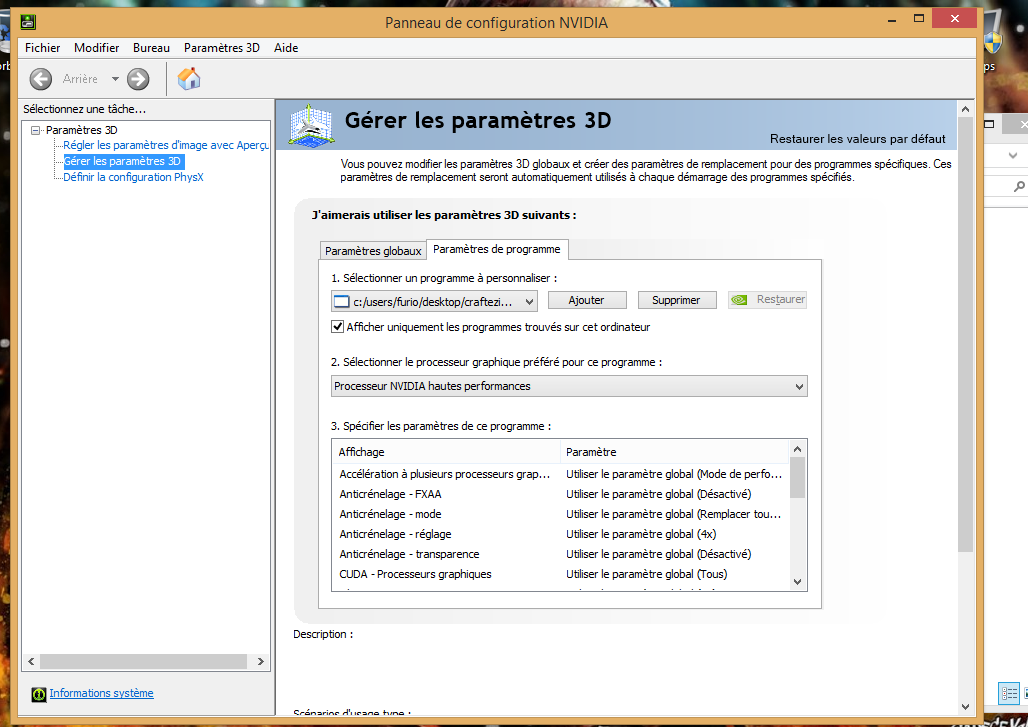Uncheck Afficher uniquement les programmes trouvés

tap(338, 326)
